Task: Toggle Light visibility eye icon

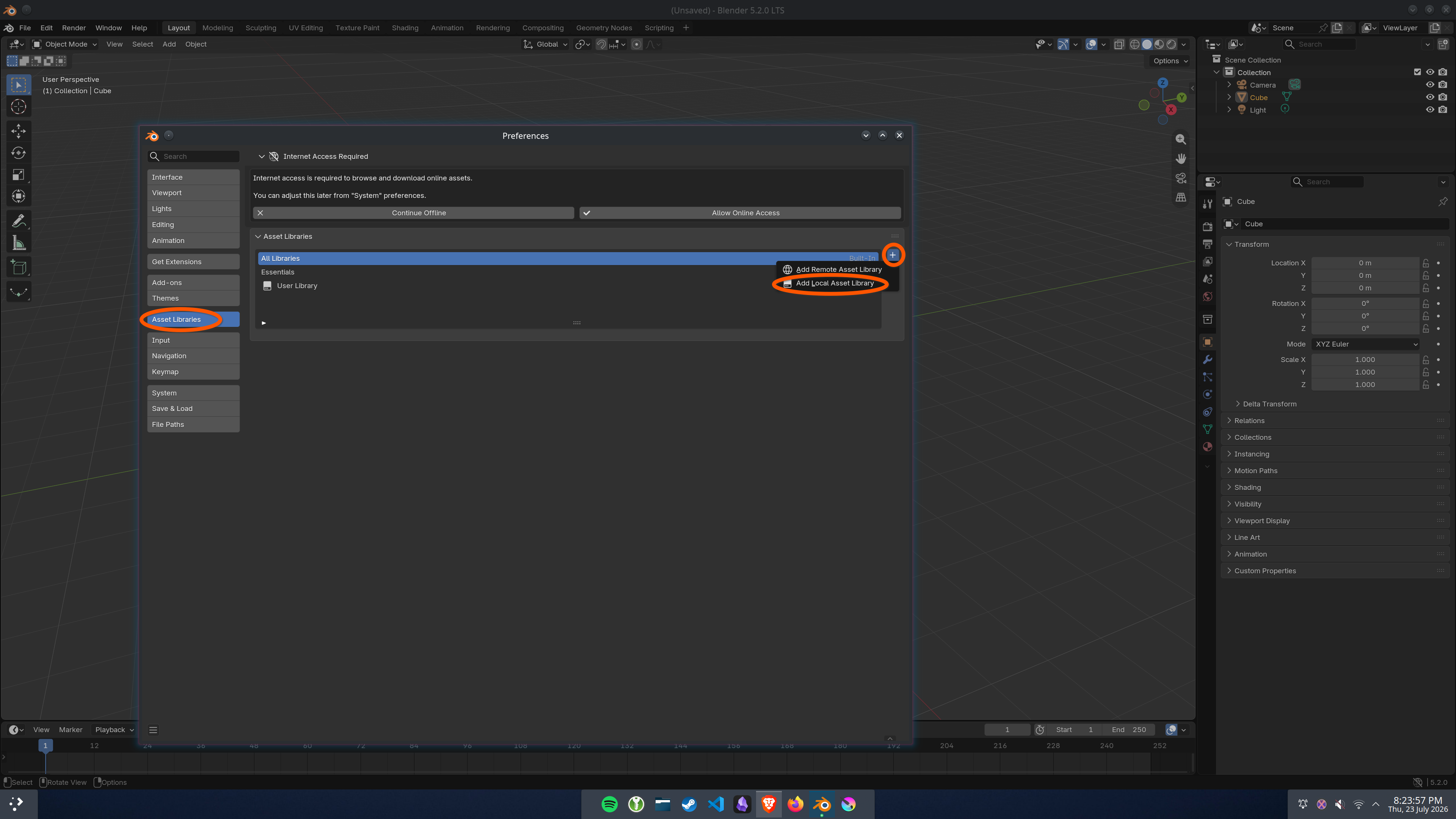Action: pos(1430,110)
